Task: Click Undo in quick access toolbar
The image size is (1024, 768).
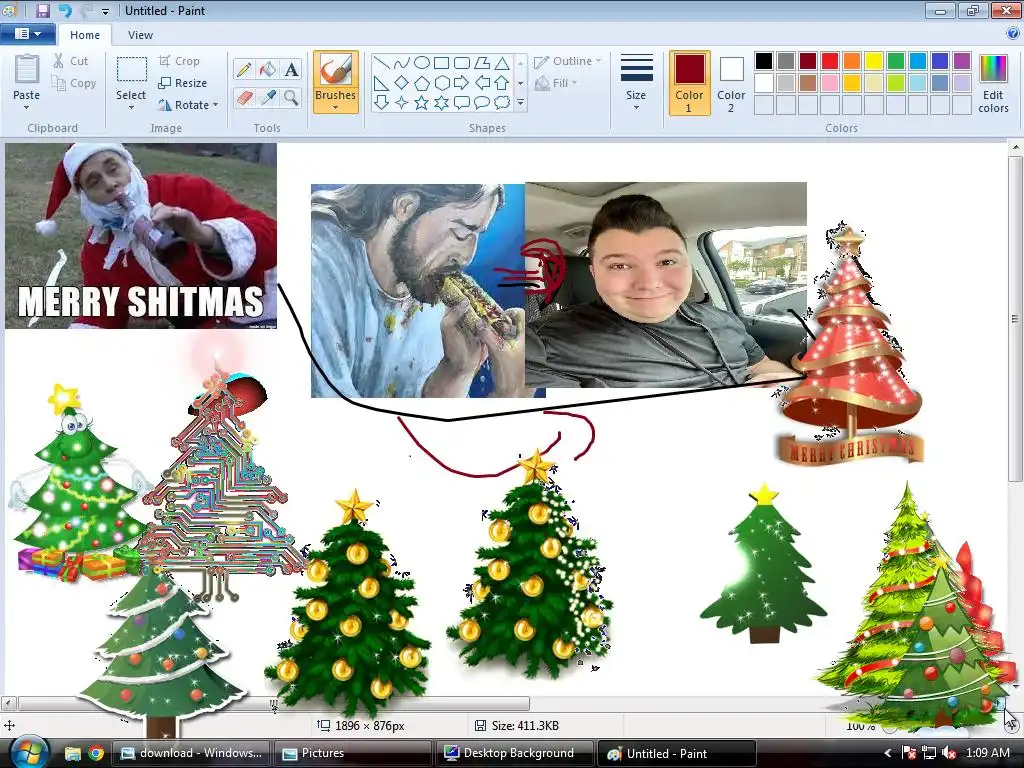Action: 65,10
